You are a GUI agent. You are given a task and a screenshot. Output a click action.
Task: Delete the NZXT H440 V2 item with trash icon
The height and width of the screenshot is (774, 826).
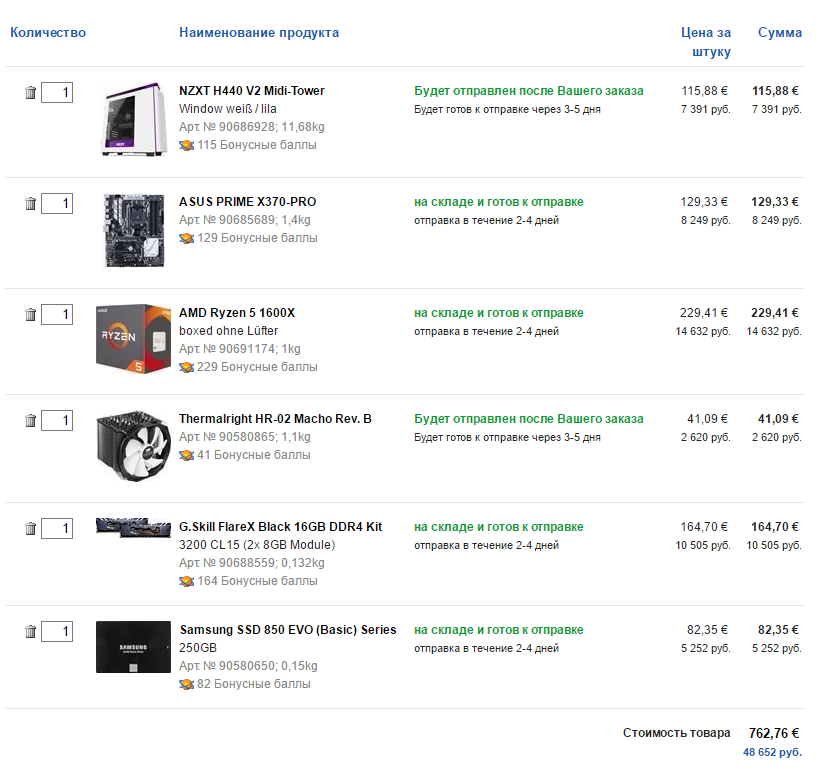tap(30, 93)
